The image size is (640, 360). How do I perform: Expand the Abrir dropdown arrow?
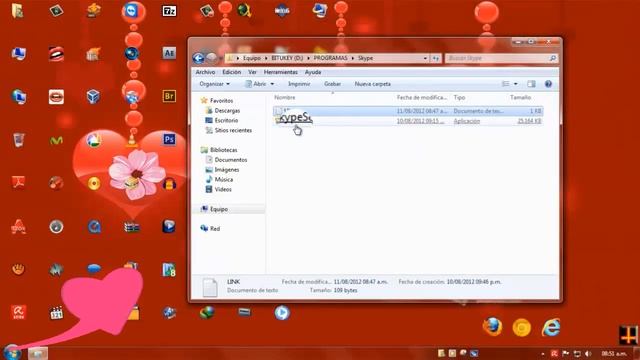tap(272, 84)
